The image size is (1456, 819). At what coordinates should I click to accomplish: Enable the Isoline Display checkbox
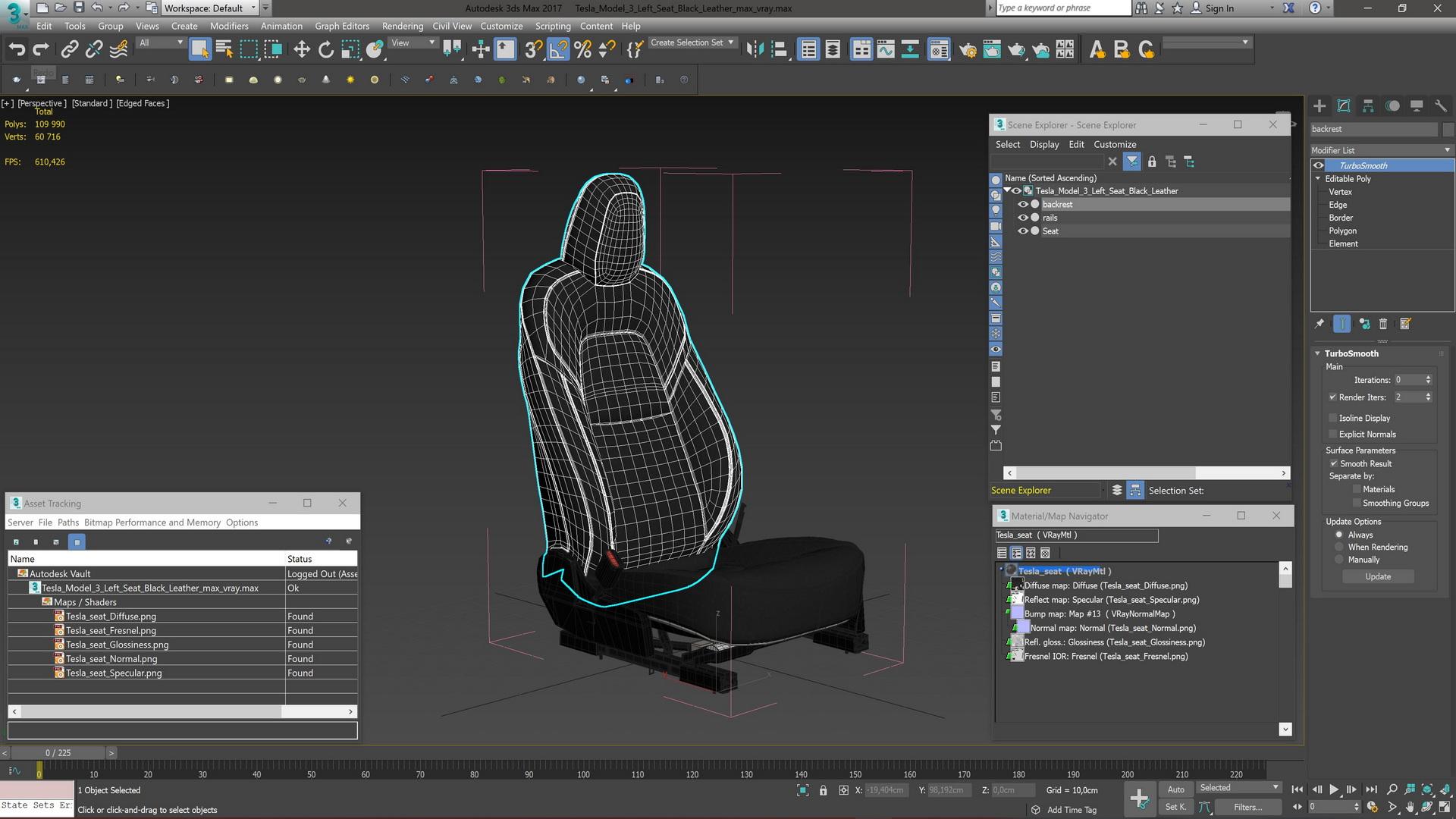[x=1332, y=418]
